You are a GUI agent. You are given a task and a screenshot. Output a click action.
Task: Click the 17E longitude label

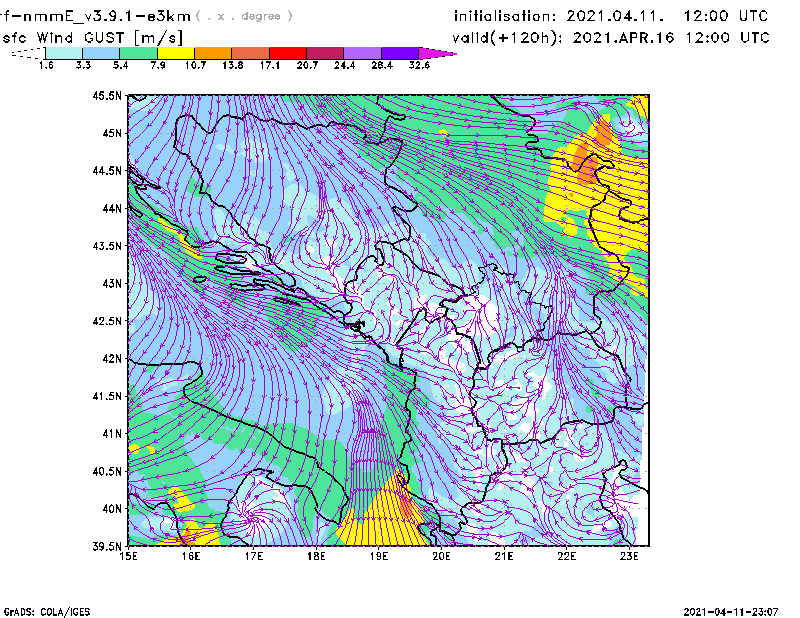(254, 556)
